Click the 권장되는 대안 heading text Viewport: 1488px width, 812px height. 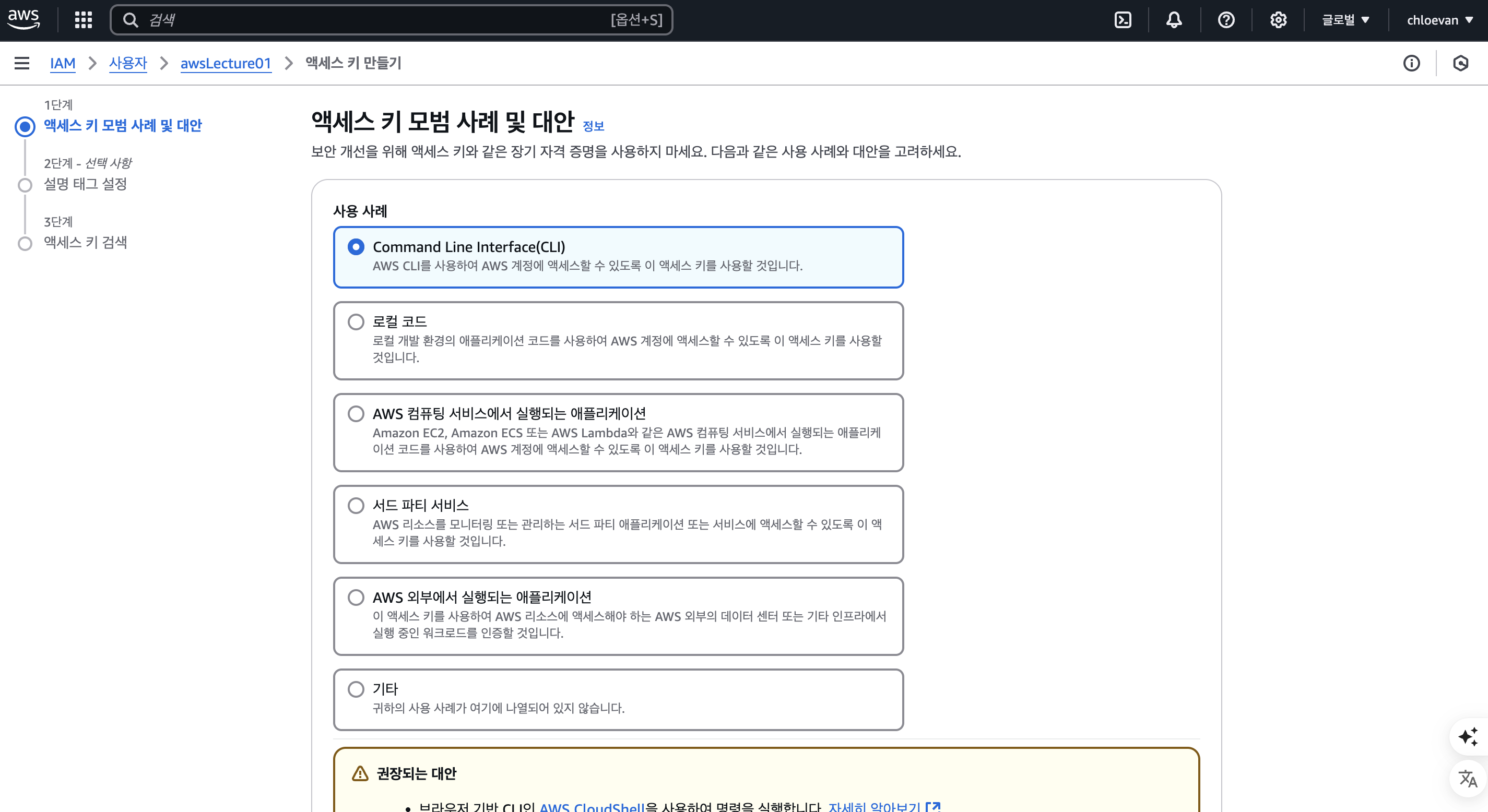[x=416, y=773]
